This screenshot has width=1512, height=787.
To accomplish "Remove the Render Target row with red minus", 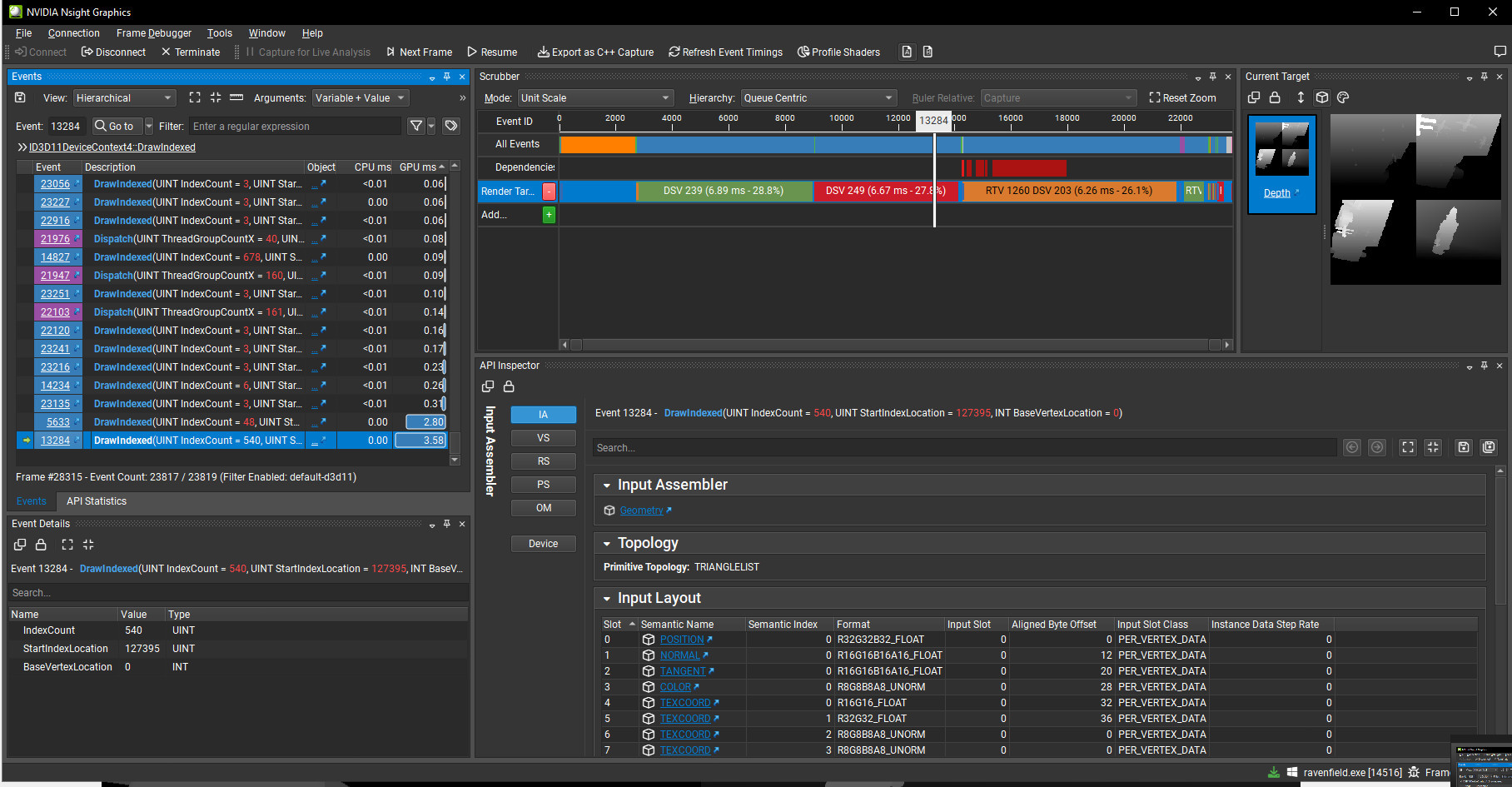I will [x=549, y=192].
